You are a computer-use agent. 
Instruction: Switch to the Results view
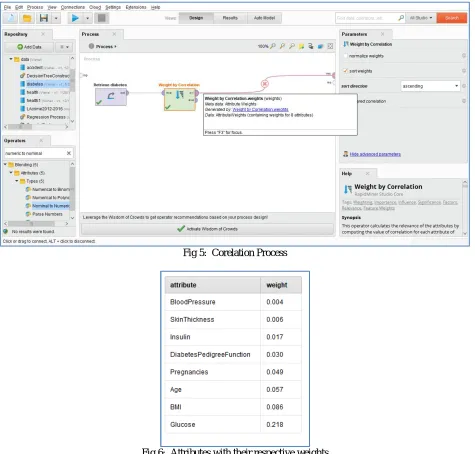(x=230, y=18)
